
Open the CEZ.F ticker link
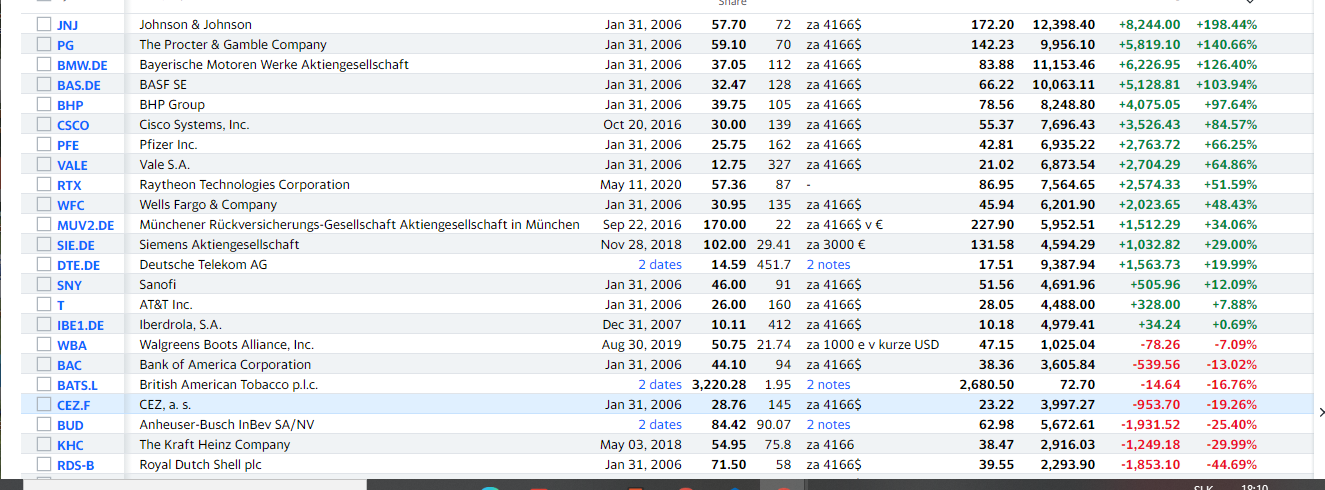tap(73, 405)
